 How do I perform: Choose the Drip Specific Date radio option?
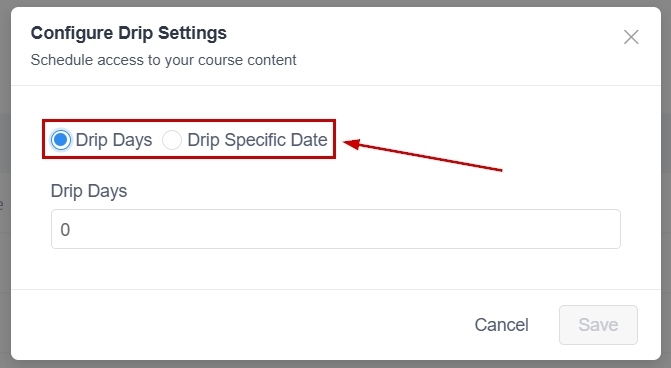(172, 140)
